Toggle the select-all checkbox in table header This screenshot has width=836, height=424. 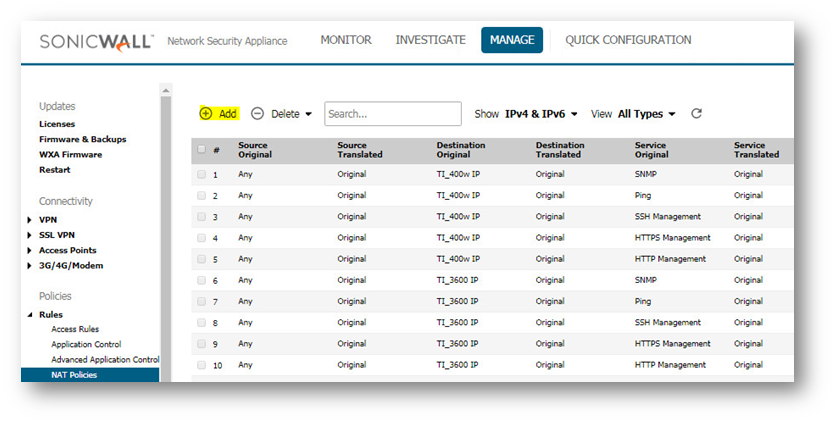pyautogui.click(x=201, y=149)
